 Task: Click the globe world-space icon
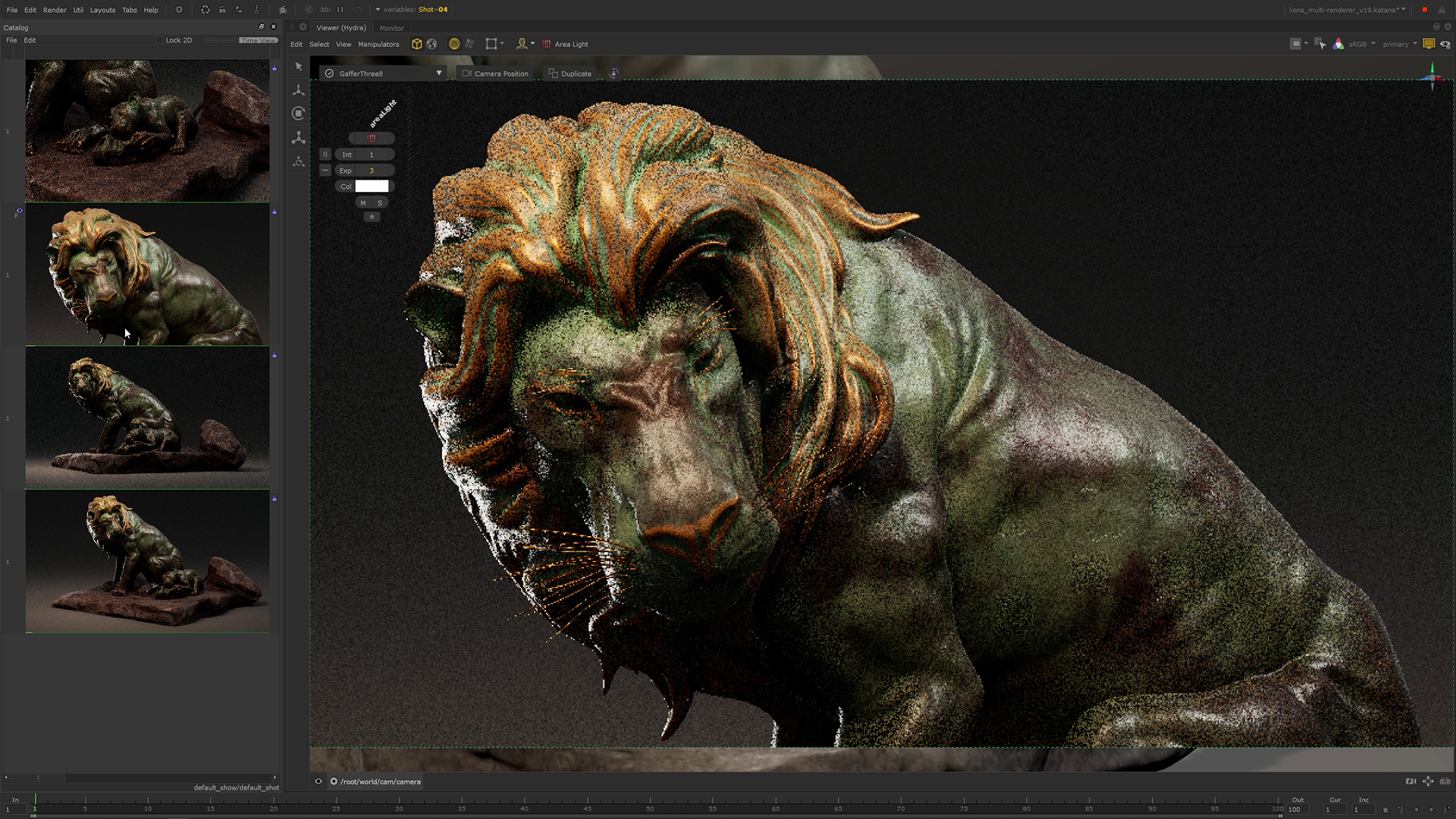click(x=431, y=44)
